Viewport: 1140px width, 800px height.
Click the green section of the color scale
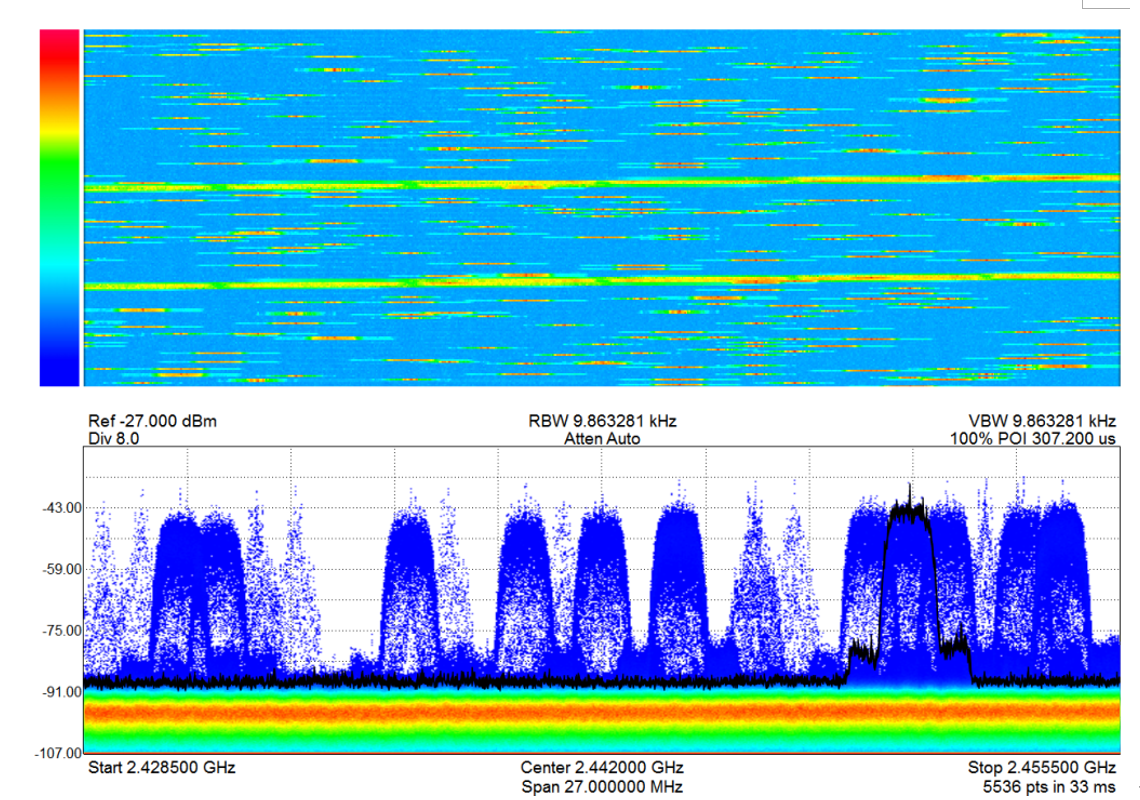coord(59,182)
